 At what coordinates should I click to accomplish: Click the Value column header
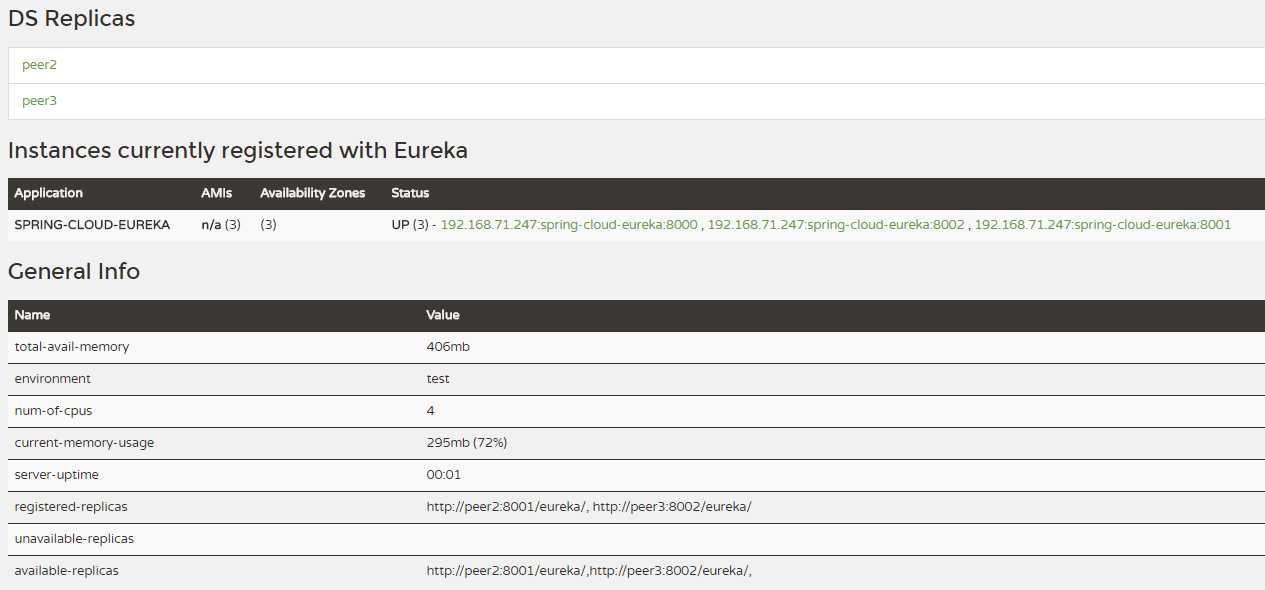pos(443,315)
